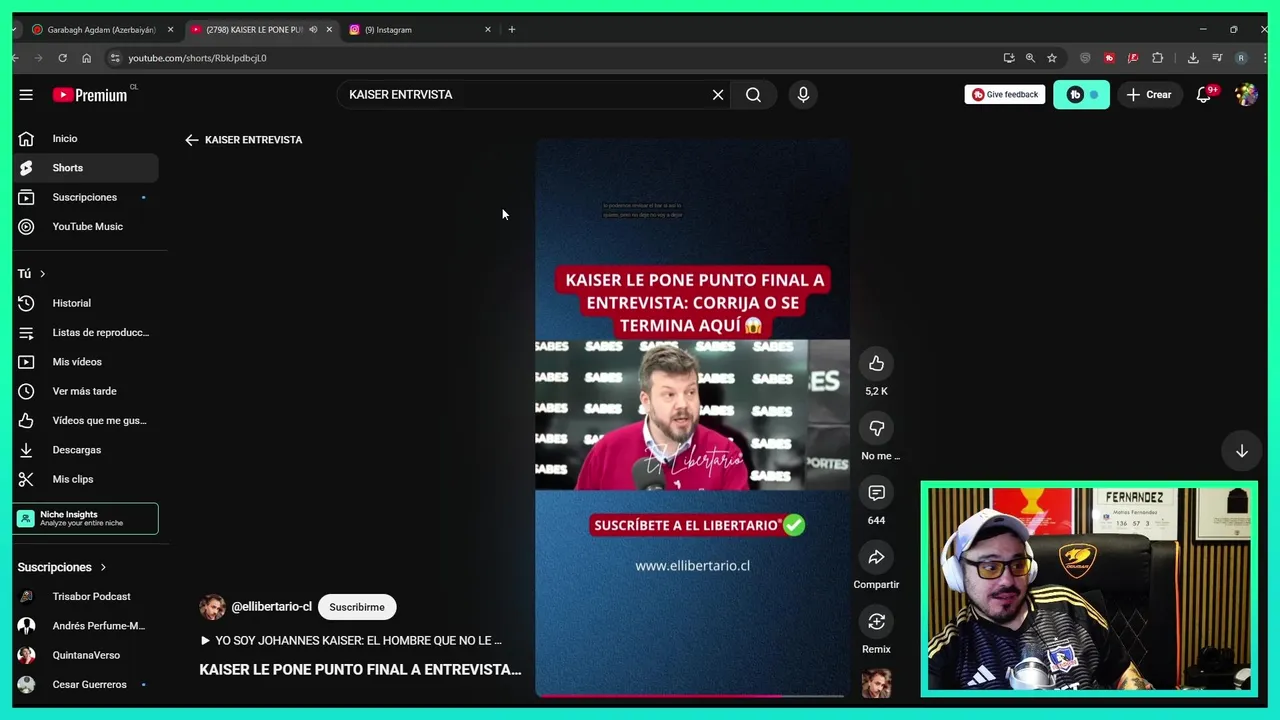
Task: Expand the Tú section chevron
Action: click(42, 274)
